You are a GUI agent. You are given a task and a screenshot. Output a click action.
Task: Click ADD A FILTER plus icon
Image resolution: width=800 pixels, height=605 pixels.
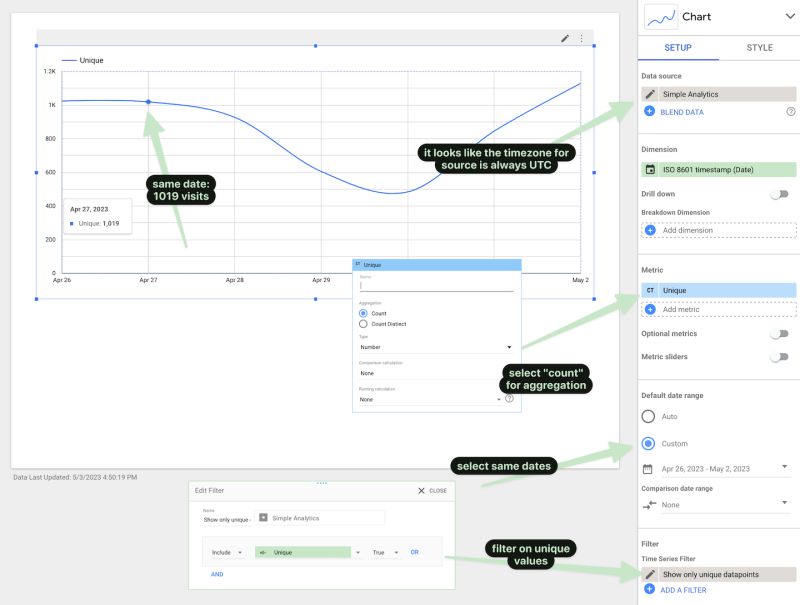[x=651, y=589]
